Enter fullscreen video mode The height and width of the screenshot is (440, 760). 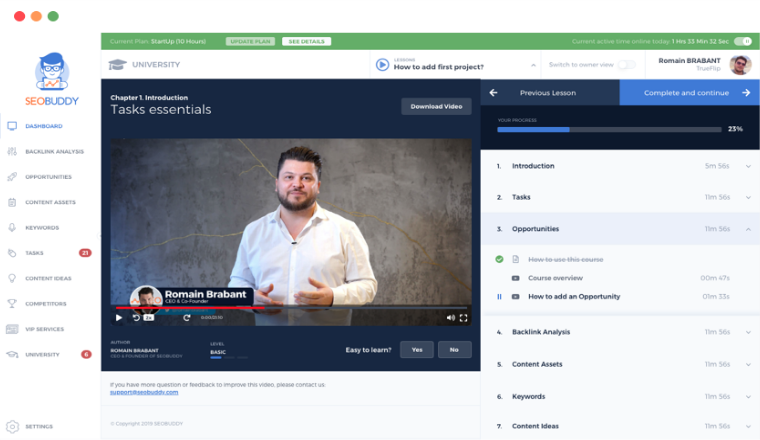(463, 318)
